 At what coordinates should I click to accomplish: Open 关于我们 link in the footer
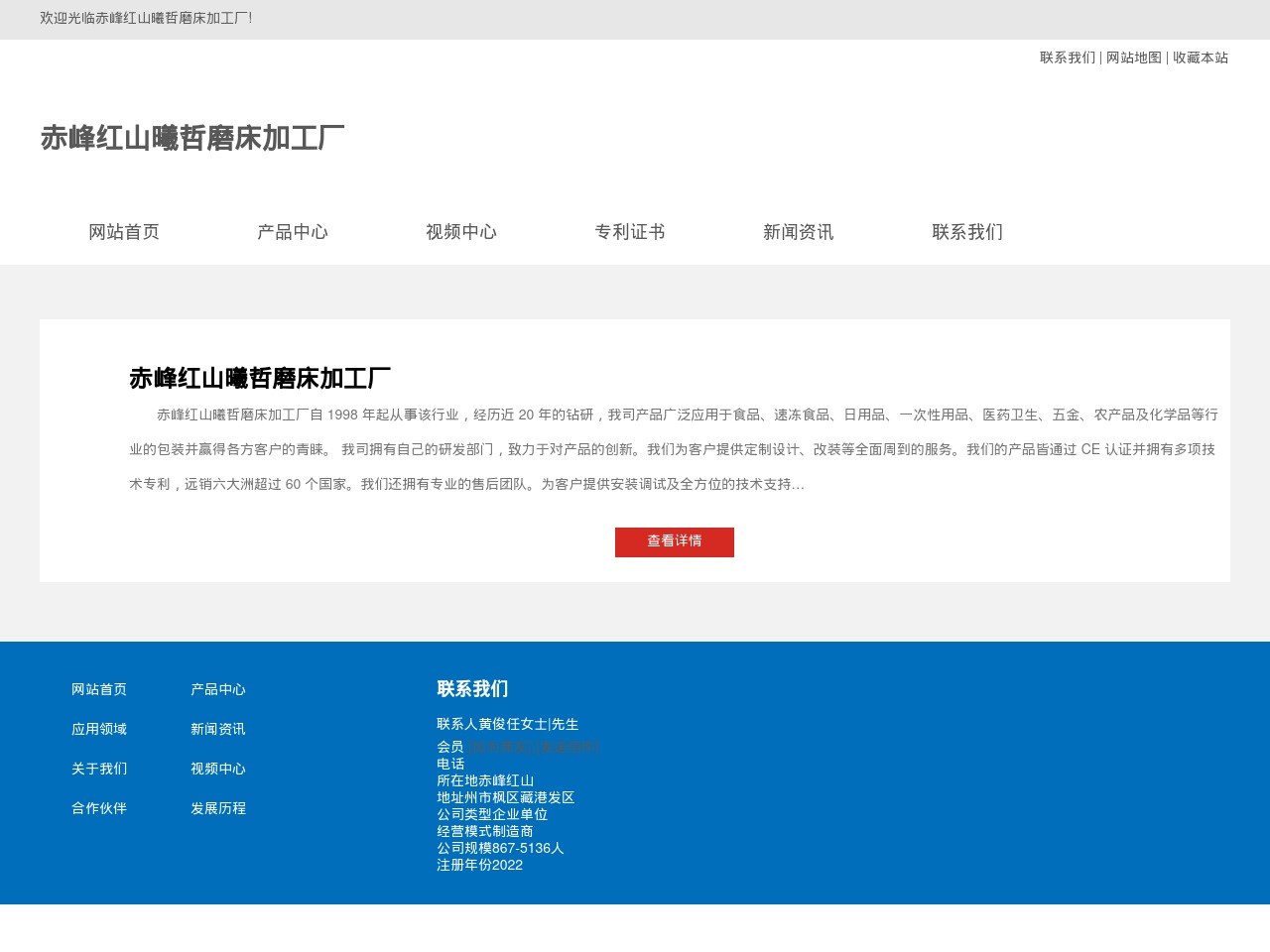99,769
